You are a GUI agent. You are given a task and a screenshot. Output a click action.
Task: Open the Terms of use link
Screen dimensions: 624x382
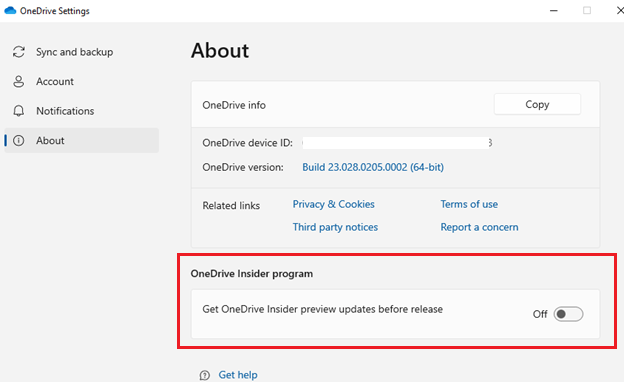[469, 204]
